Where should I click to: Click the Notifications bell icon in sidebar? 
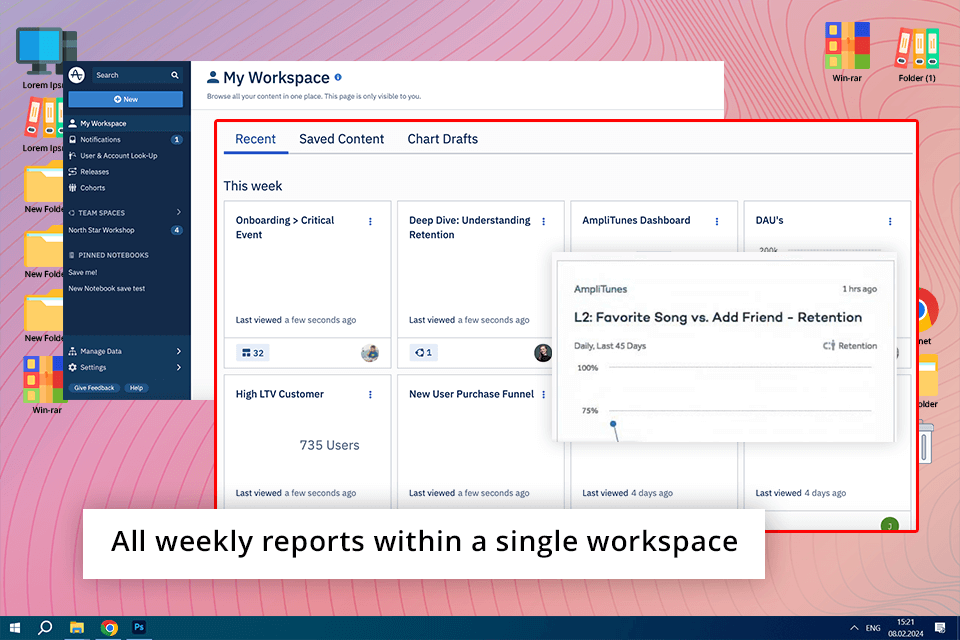tap(72, 140)
